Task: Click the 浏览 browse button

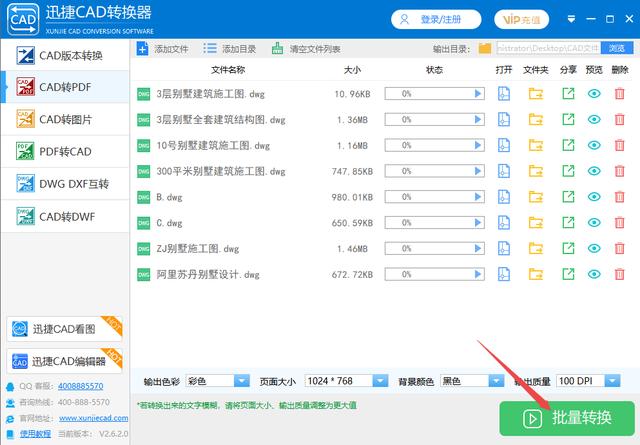Action: pyautogui.click(x=617, y=48)
